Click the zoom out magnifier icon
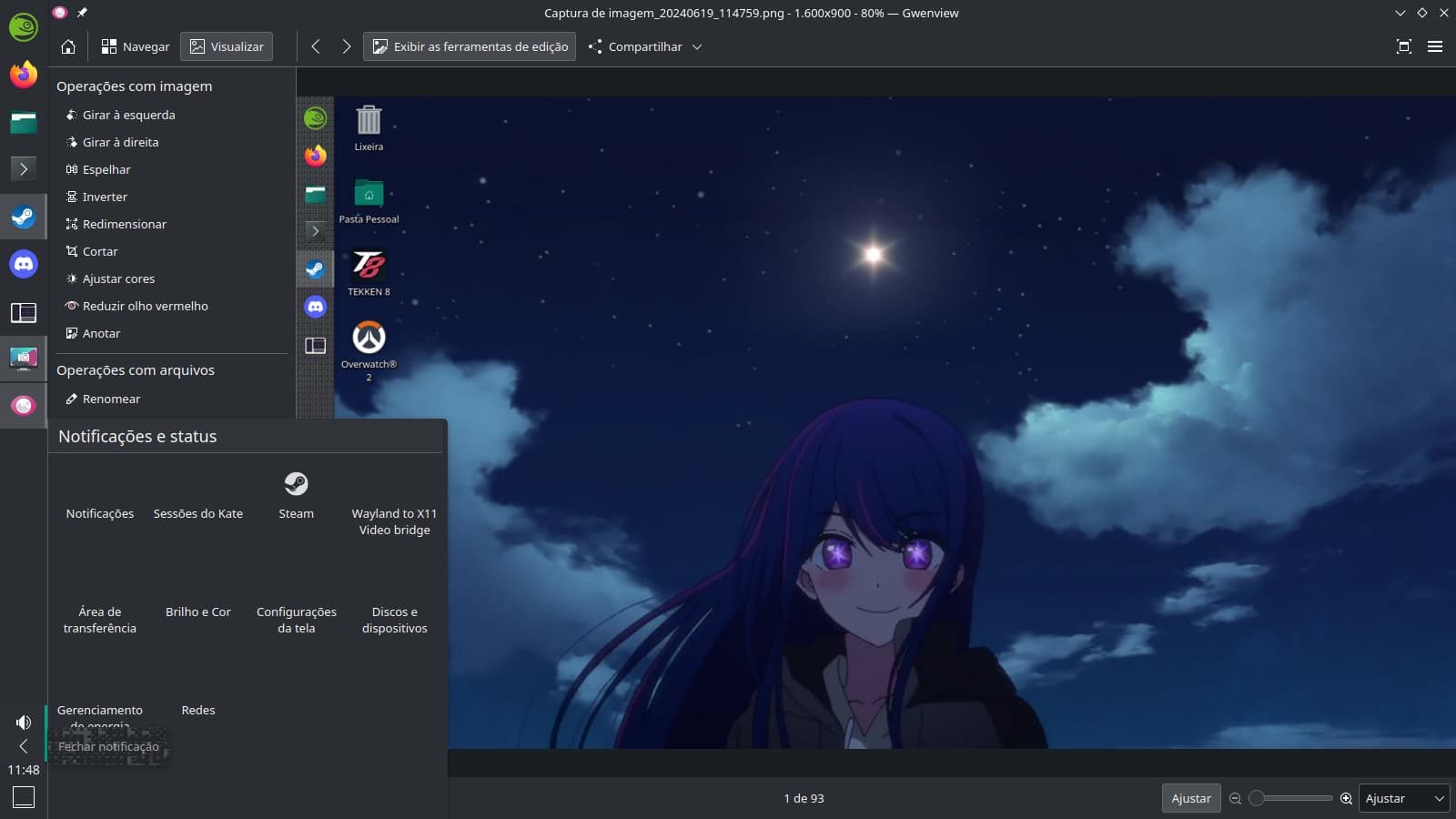 tap(1235, 798)
